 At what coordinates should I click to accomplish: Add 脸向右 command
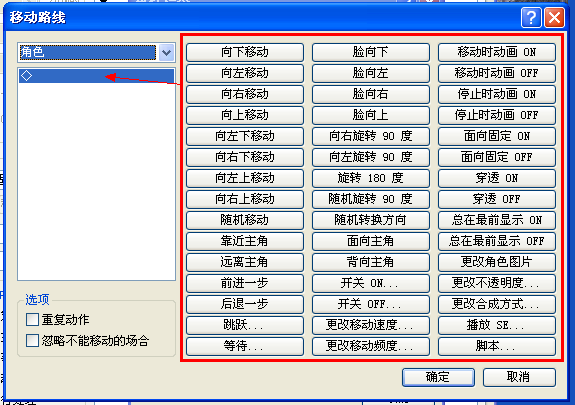click(x=371, y=94)
